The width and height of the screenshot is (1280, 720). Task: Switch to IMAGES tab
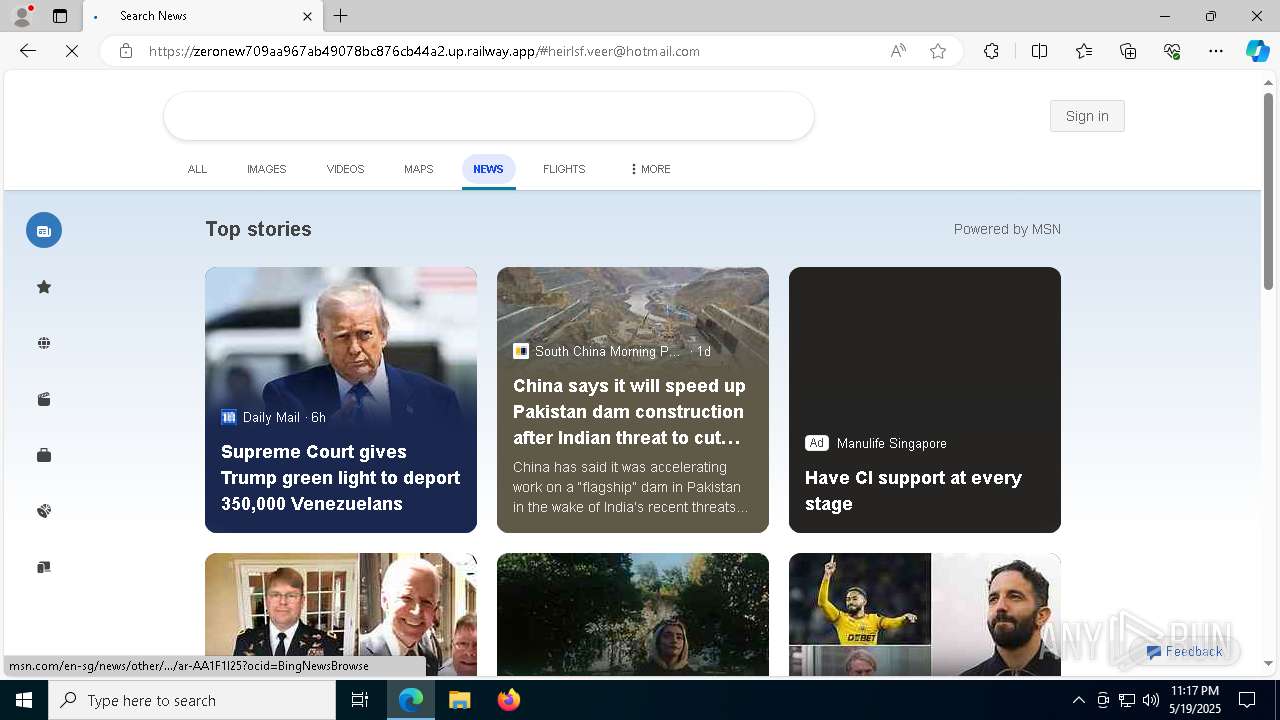click(266, 169)
